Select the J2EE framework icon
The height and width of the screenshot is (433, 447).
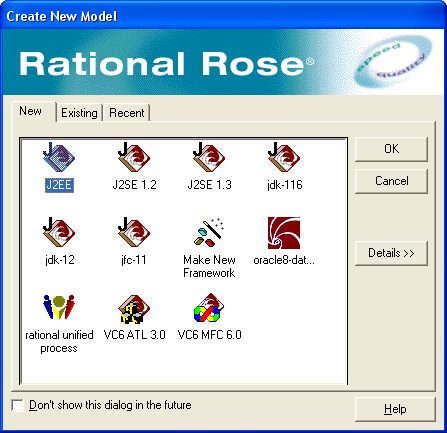(59, 158)
